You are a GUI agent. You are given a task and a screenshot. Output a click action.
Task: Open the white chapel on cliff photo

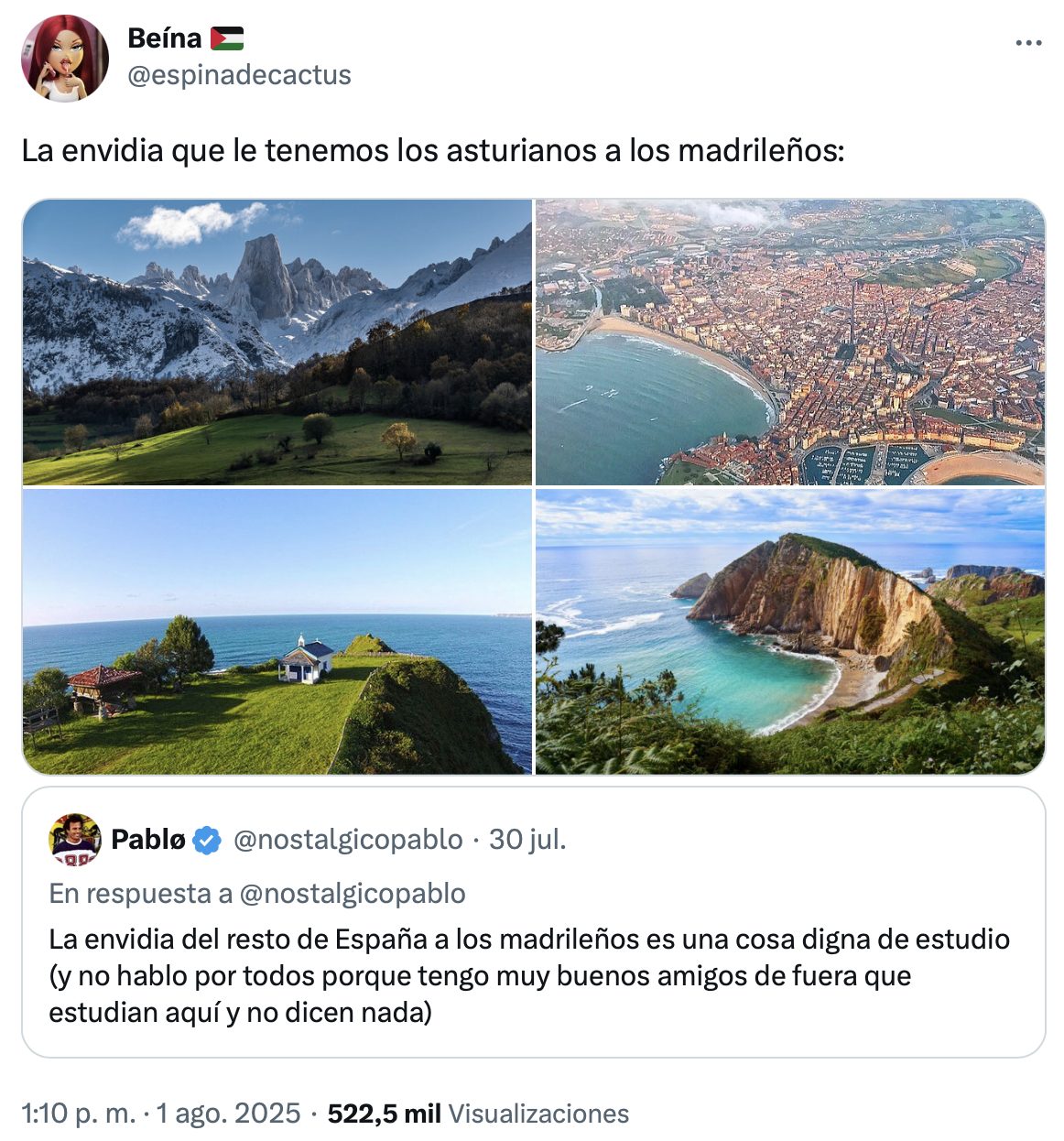277,631
